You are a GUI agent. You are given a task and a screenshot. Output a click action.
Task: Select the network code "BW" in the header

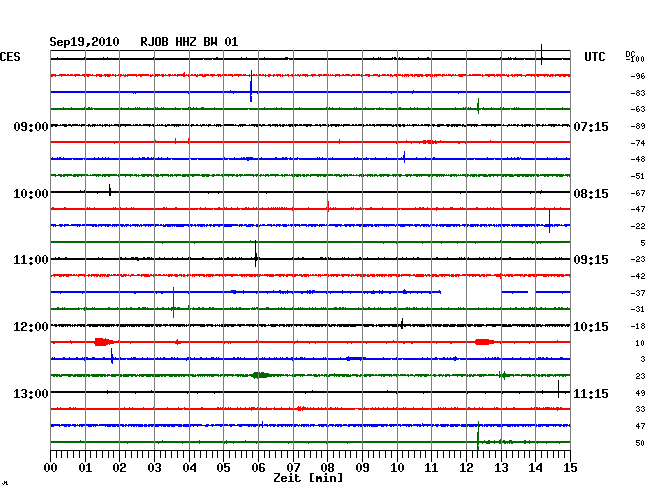pos(210,42)
